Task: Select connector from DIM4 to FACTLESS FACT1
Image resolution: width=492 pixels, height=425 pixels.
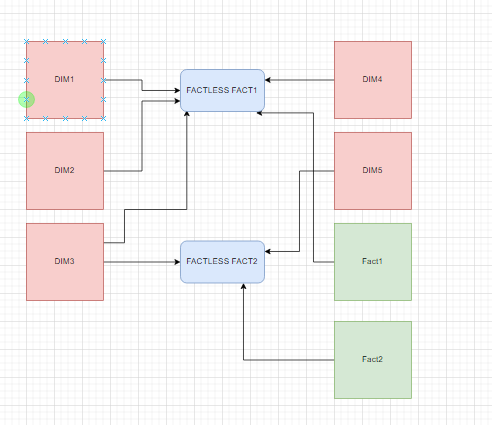Action: click(300, 80)
